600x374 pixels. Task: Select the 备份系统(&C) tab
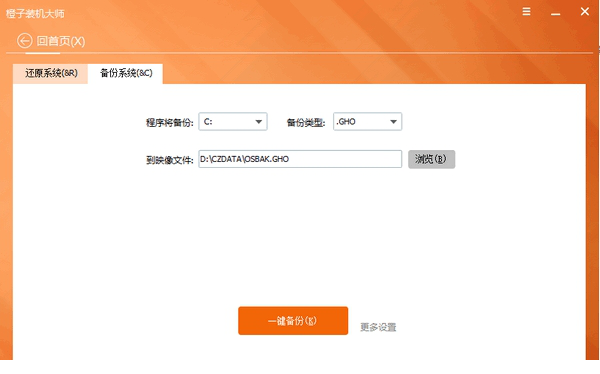pos(126,73)
